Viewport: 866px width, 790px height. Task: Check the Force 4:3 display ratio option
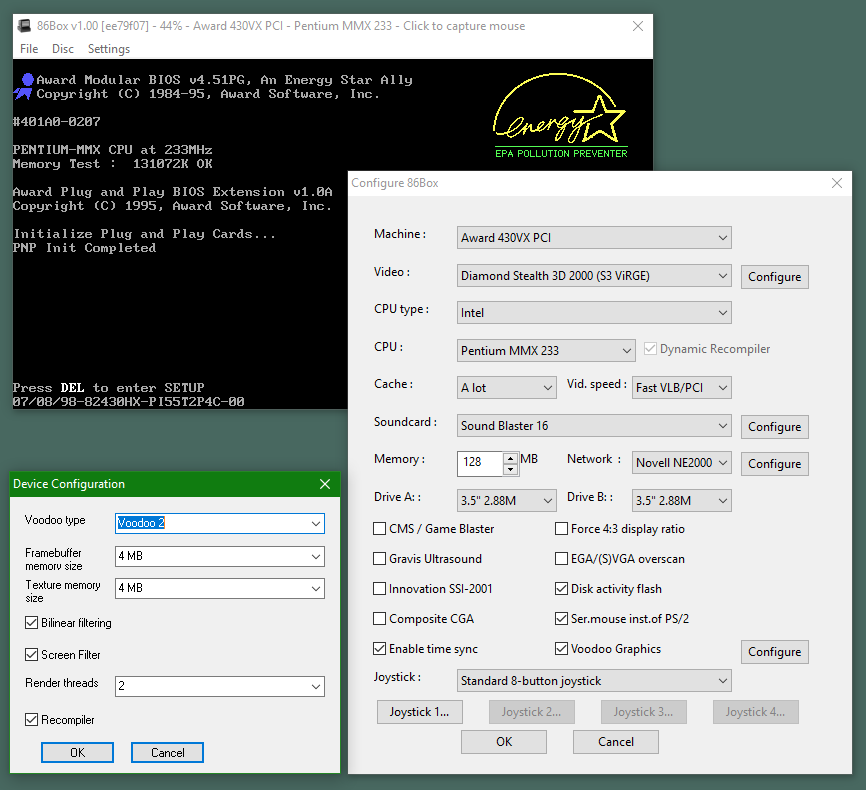tap(562, 529)
